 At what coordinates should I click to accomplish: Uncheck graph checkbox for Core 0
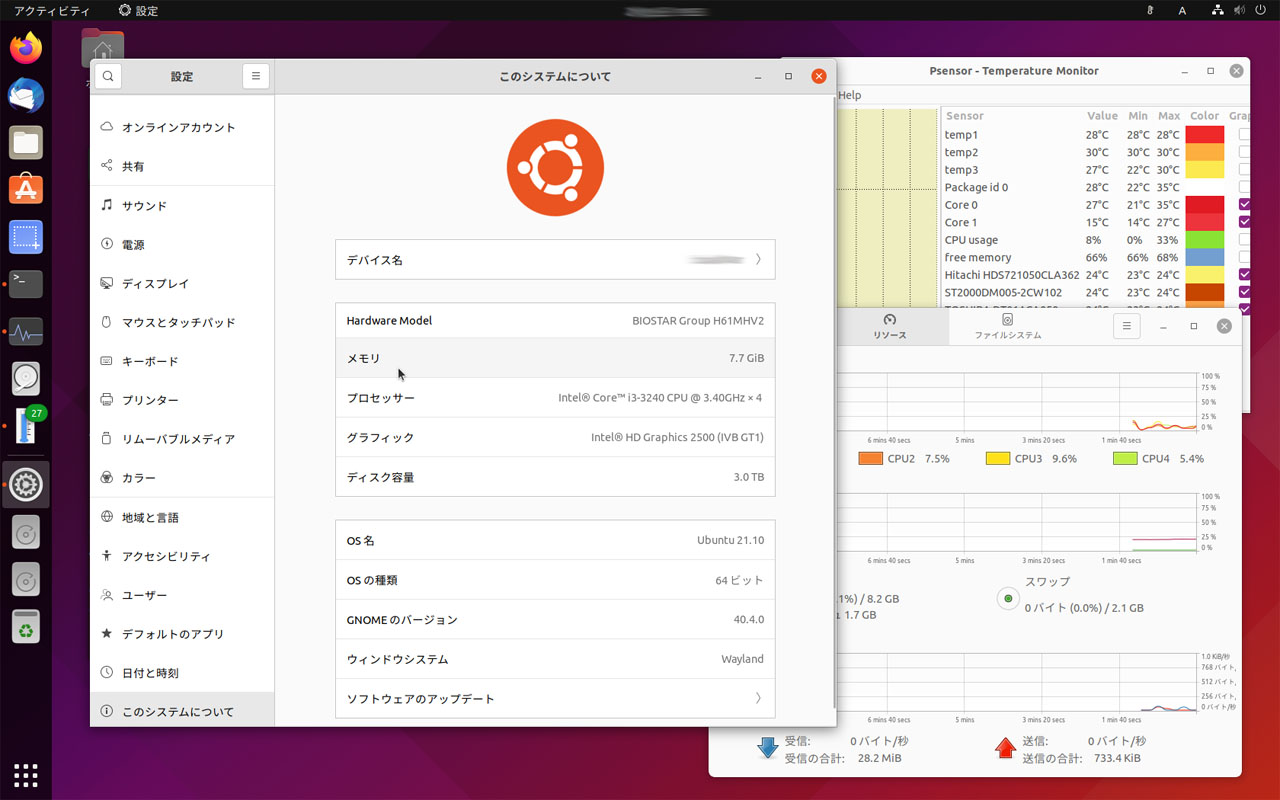[1245, 204]
